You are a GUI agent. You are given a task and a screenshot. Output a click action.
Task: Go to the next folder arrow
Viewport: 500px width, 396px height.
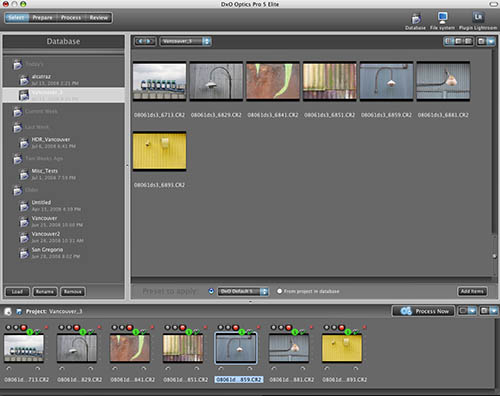[149, 41]
